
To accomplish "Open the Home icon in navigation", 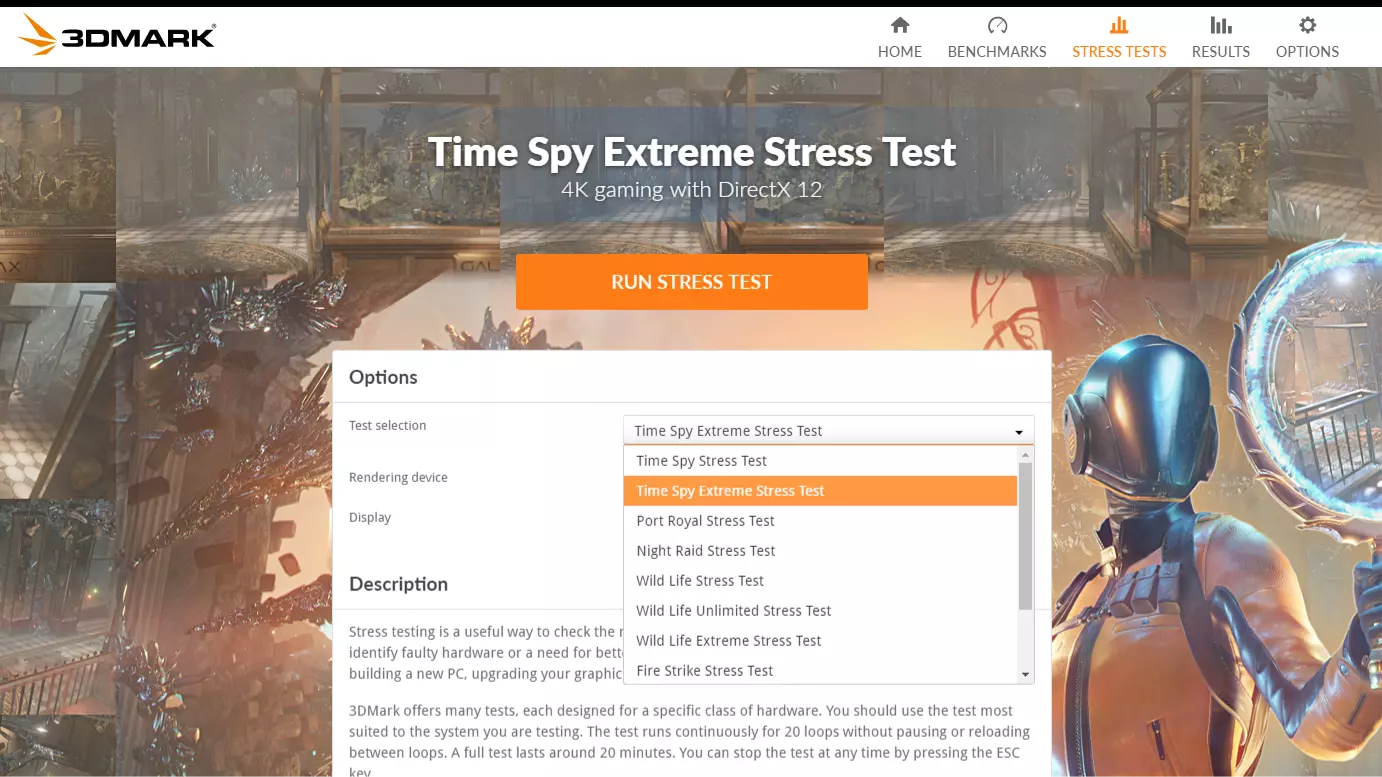I will 900,25.
